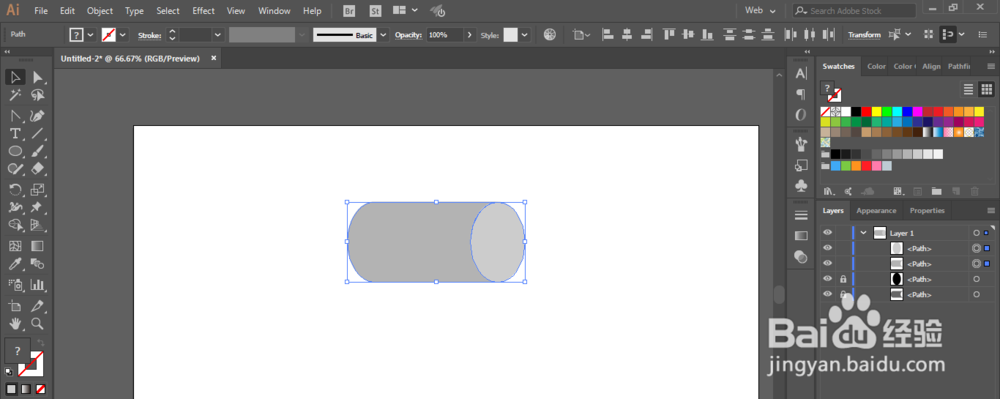Open the graphic Style dropdown
1000x399 pixels.
click(x=524, y=35)
